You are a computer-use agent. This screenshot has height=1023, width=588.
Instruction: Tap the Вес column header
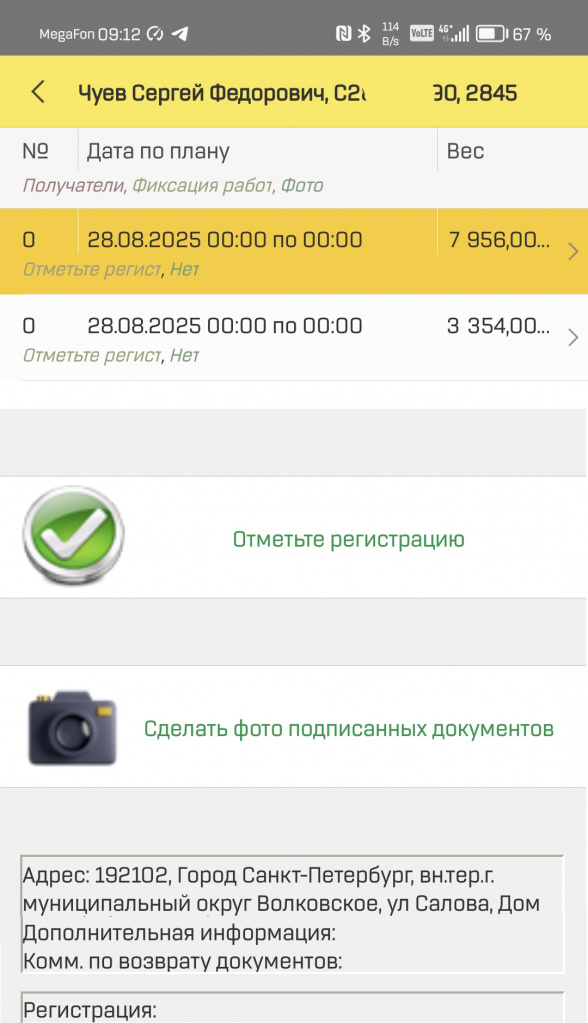click(x=465, y=151)
